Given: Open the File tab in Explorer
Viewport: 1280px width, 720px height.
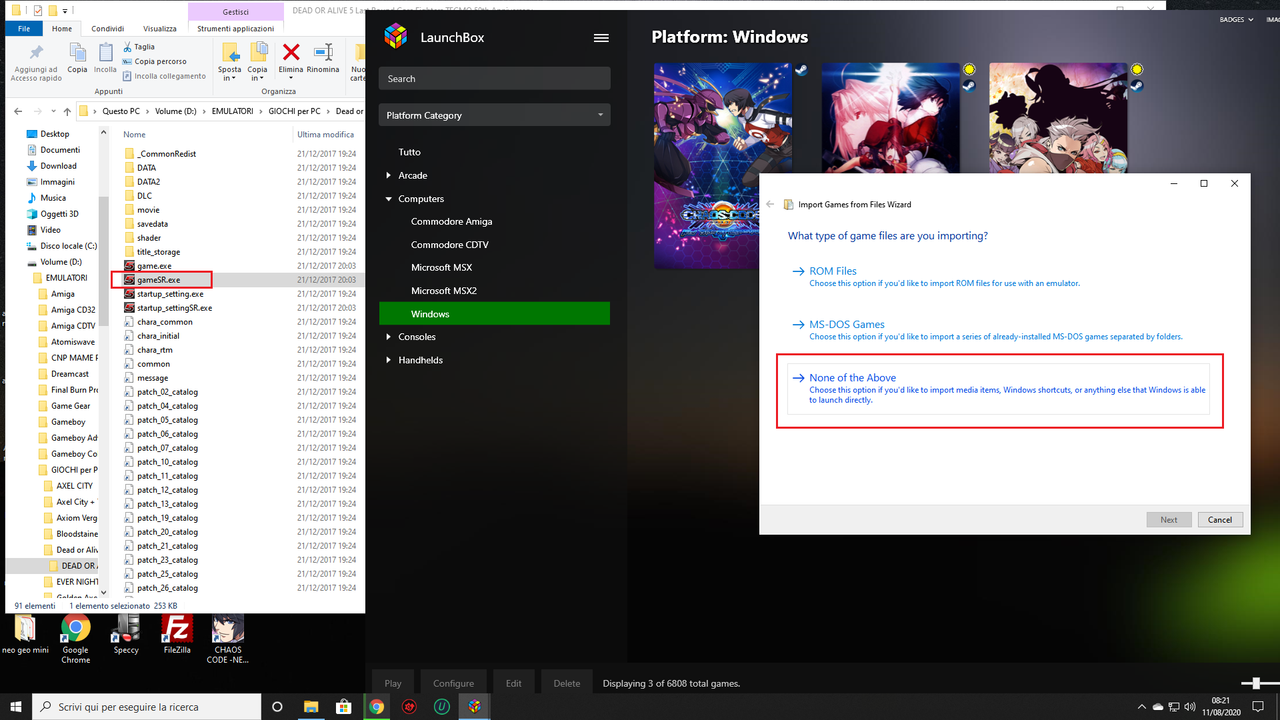Looking at the screenshot, I should [x=23, y=29].
